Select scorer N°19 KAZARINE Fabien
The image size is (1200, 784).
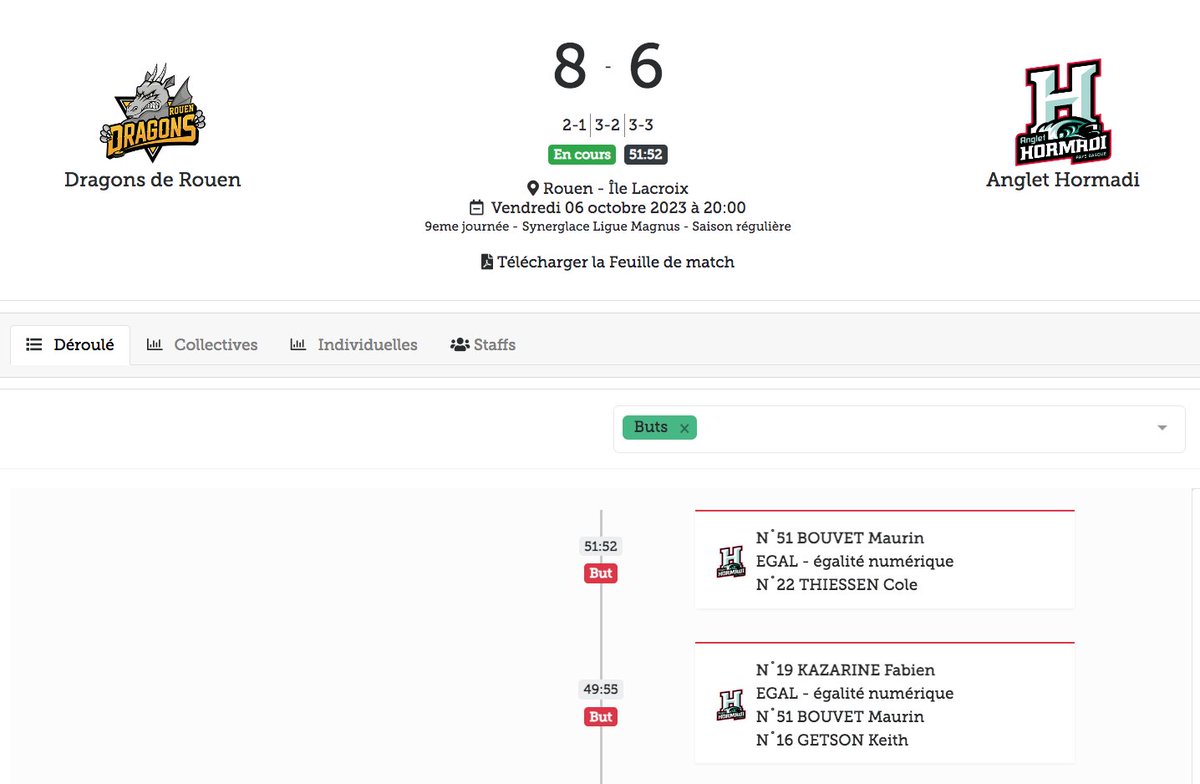click(x=846, y=670)
